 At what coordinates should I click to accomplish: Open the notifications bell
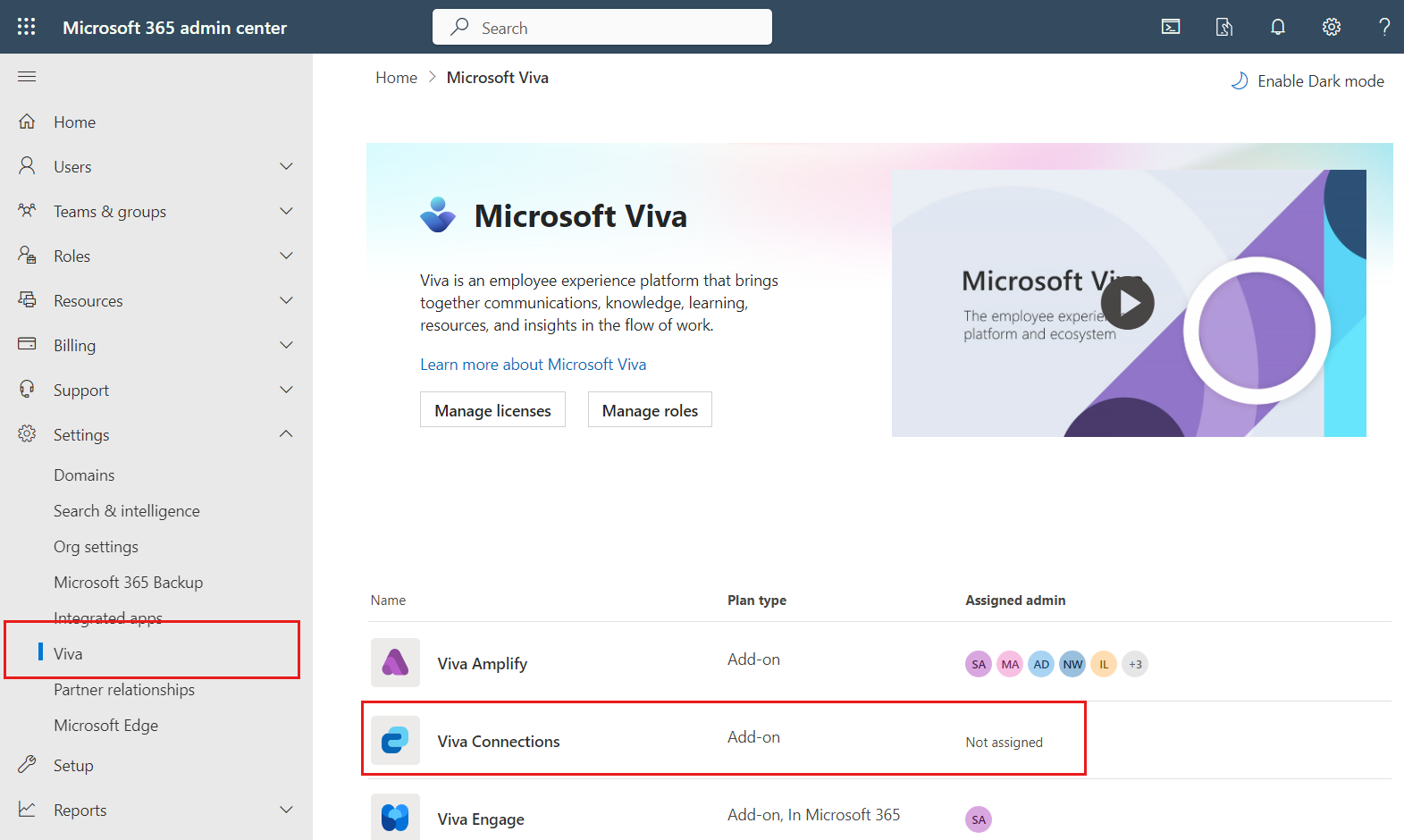(1278, 27)
